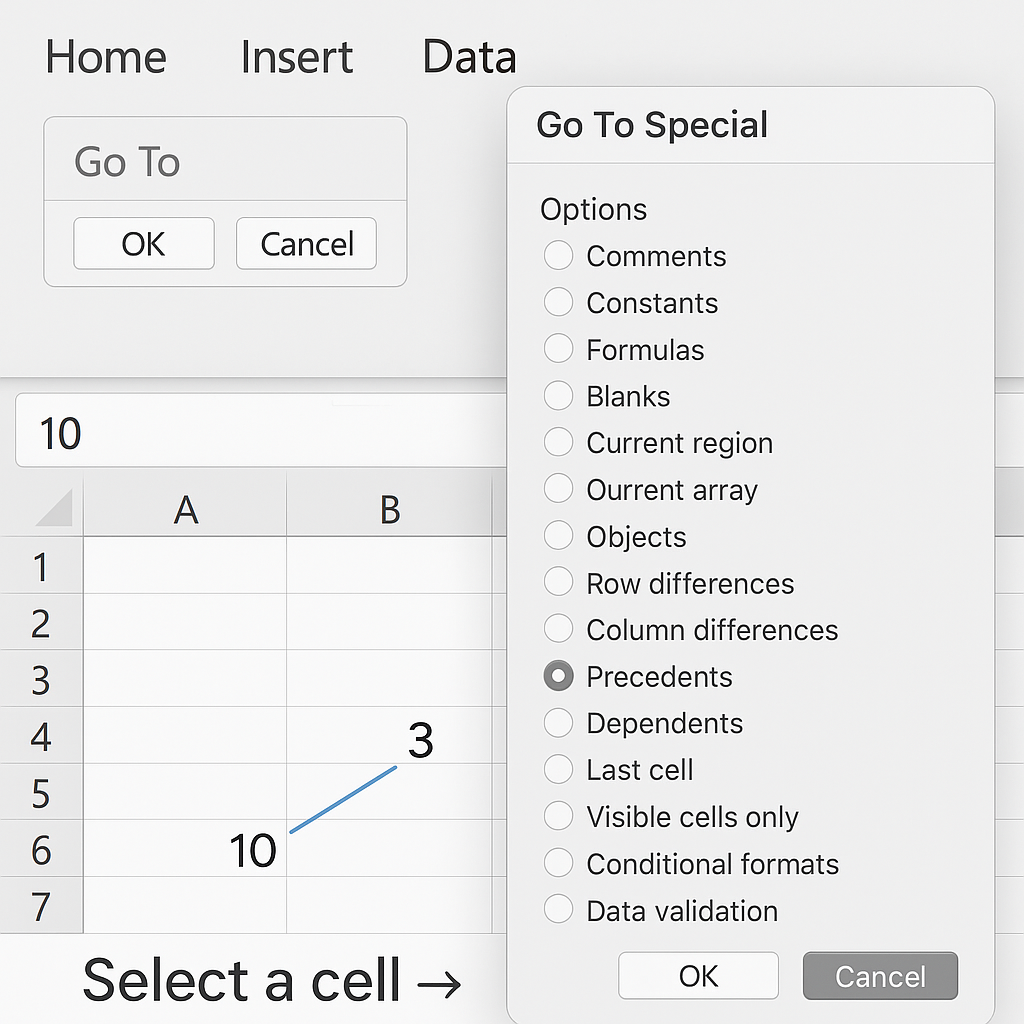Screen dimensions: 1024x1024
Task: Choose the Current region radio button
Action: click(558, 442)
